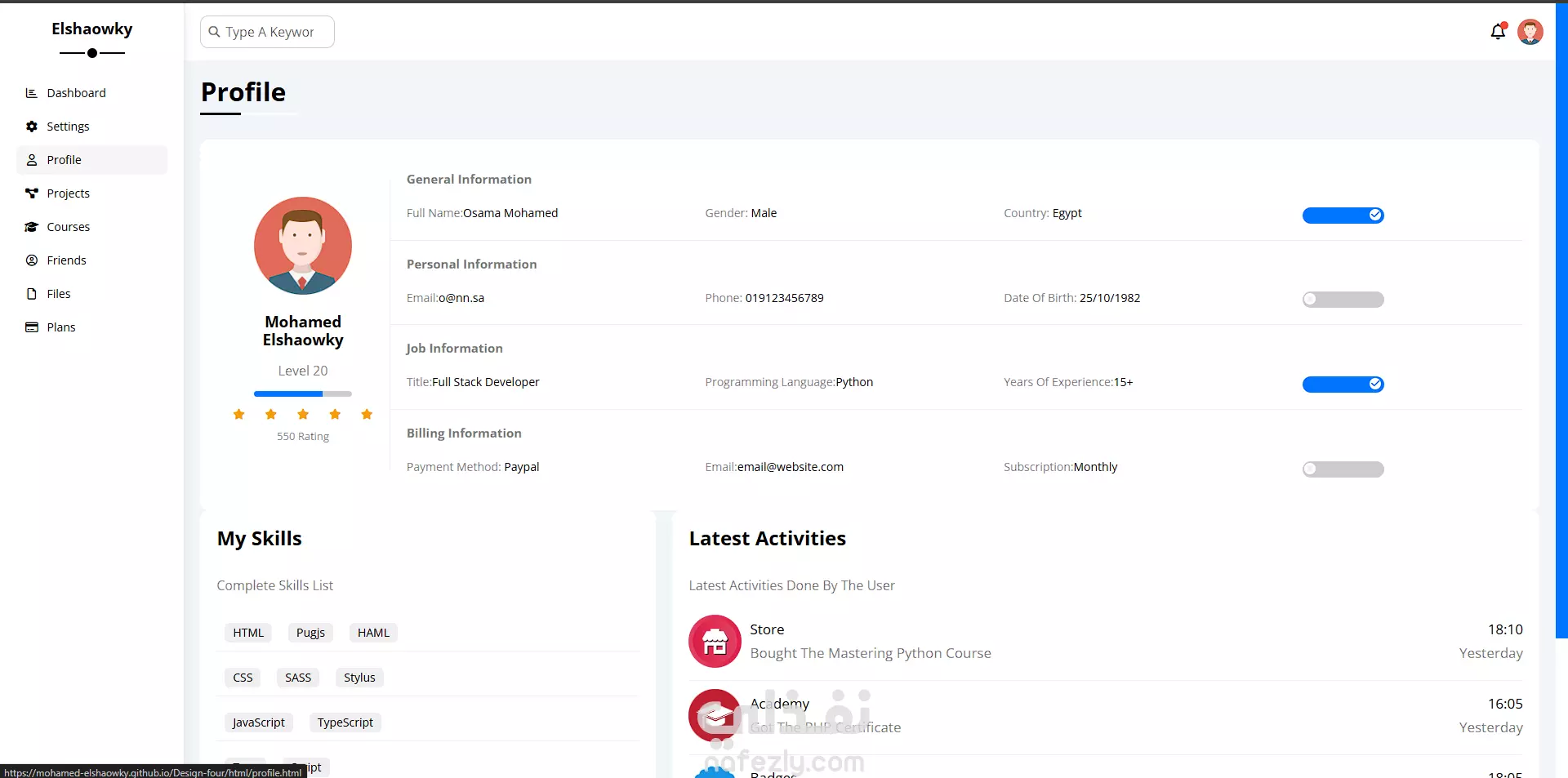Click the SASS skill tag
Screen dimensions: 1568x778
[298, 678]
